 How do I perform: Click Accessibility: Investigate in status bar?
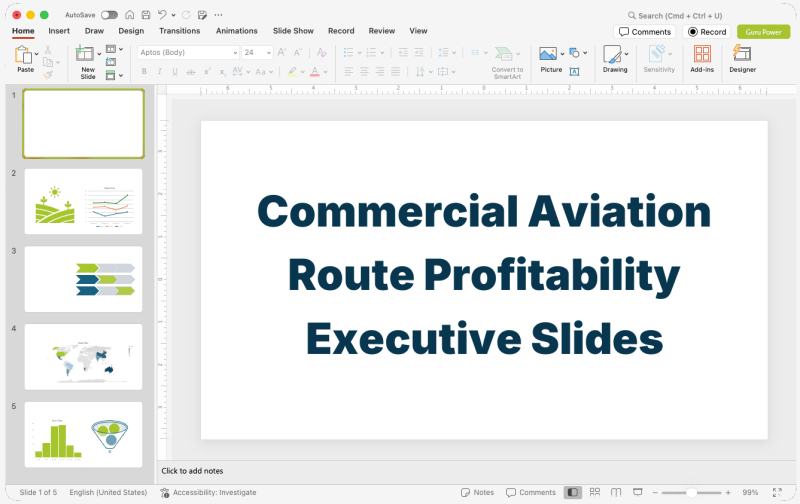pyautogui.click(x=208, y=492)
